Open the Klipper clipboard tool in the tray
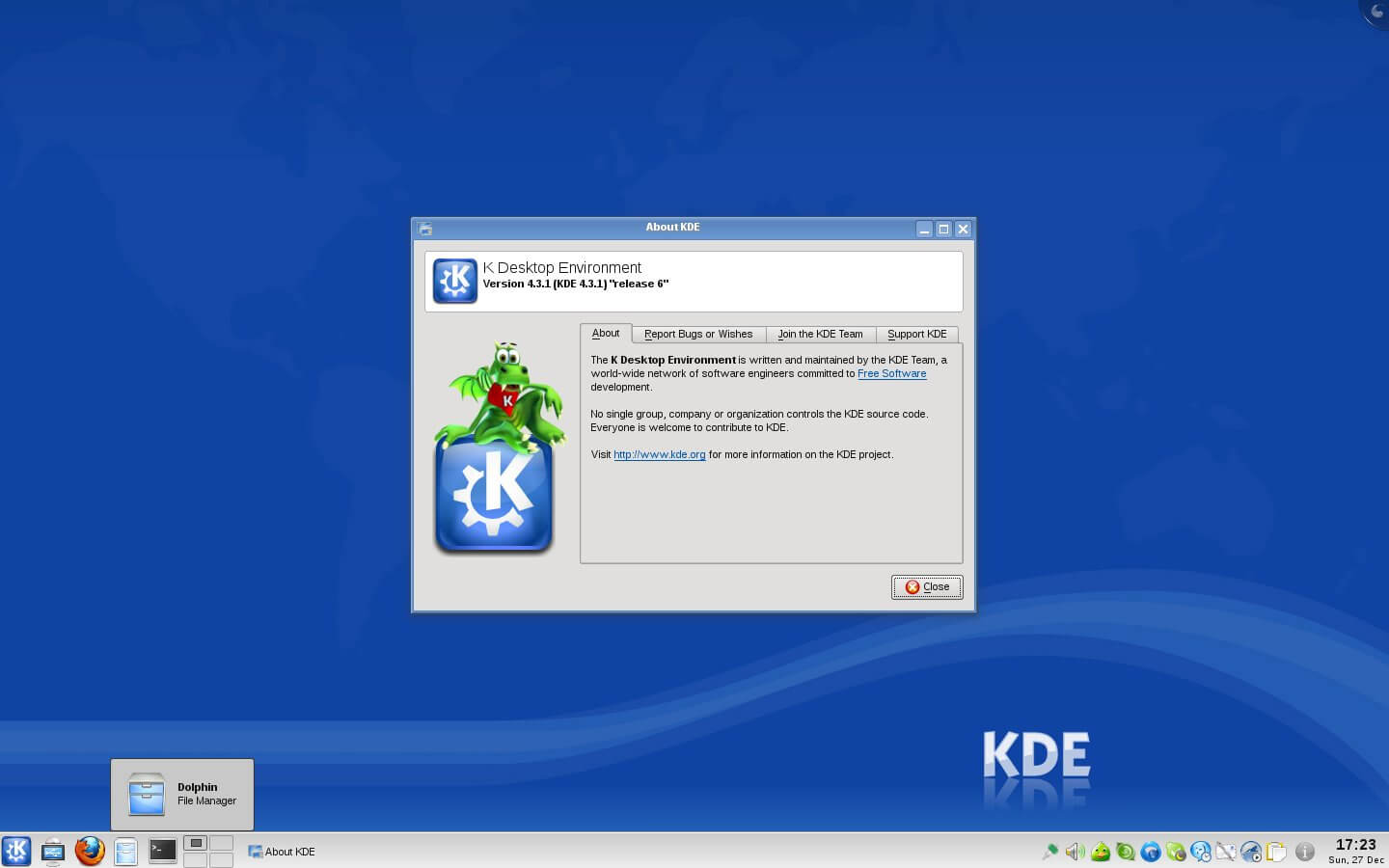The height and width of the screenshot is (868, 1389). tap(1276, 852)
